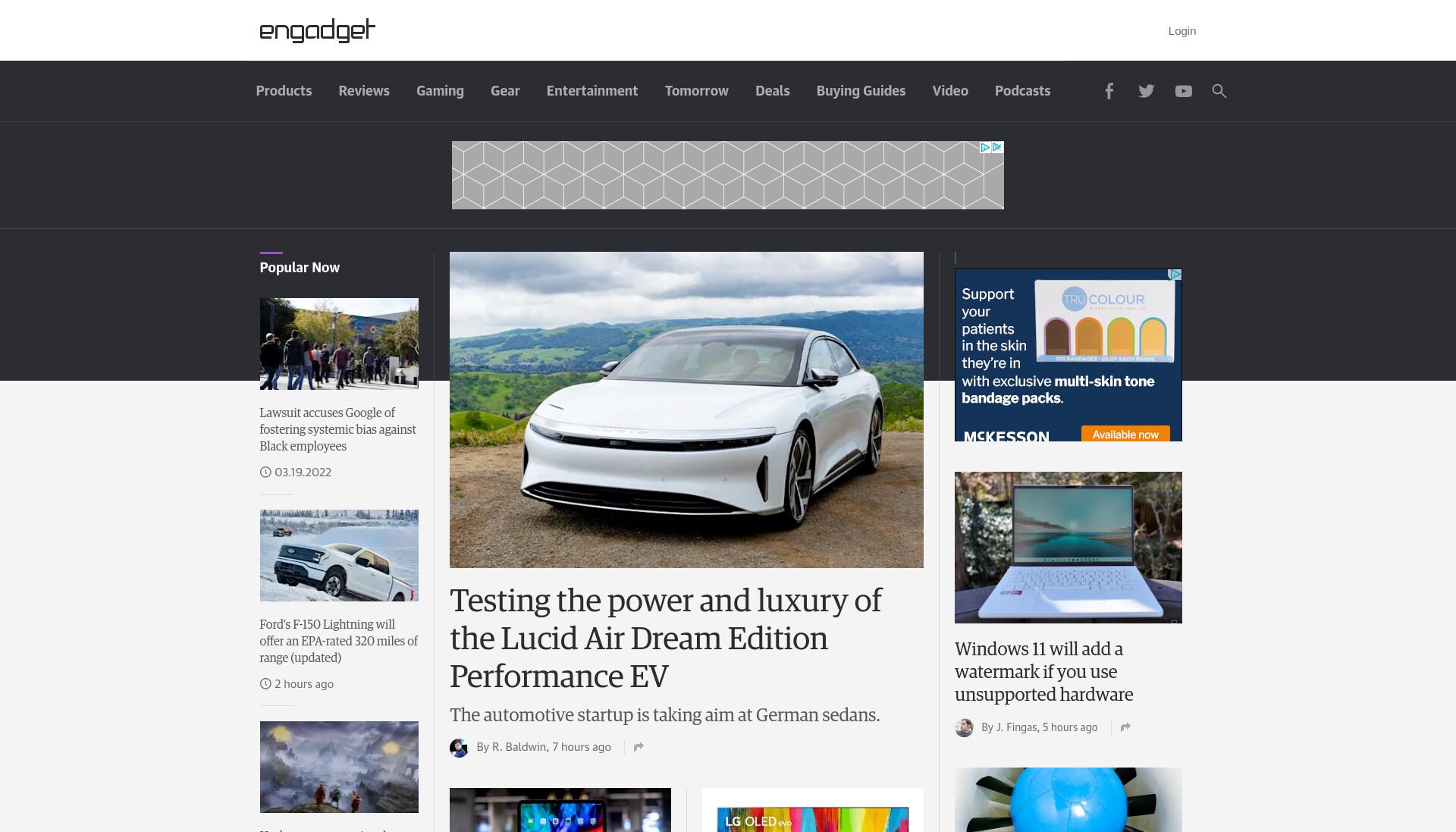1456x832 pixels.
Task: Open the Podcasts section
Action: [x=1022, y=91]
